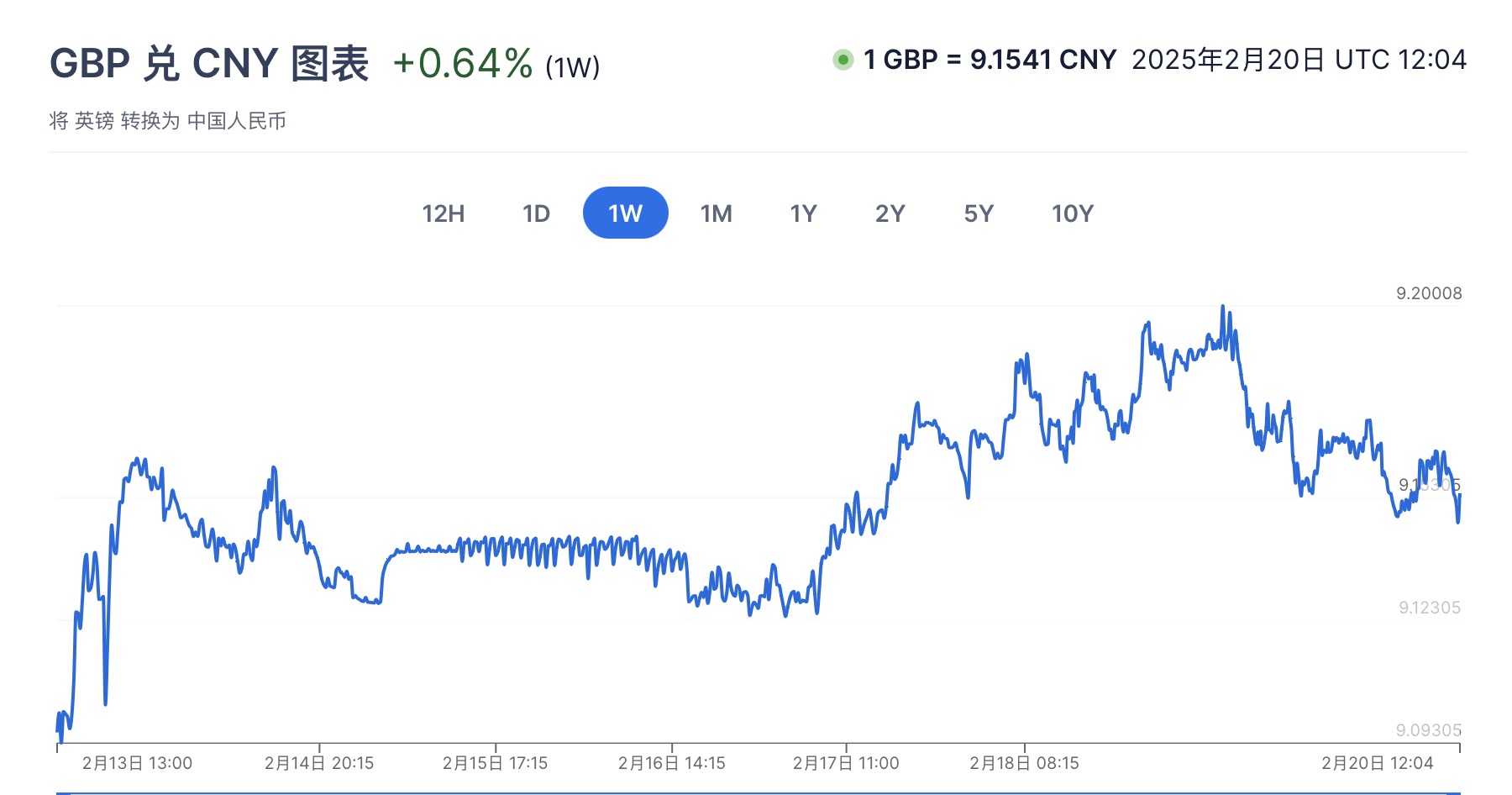The width and height of the screenshot is (1512, 795).
Task: Show the 1M chart range
Action: pos(716,213)
